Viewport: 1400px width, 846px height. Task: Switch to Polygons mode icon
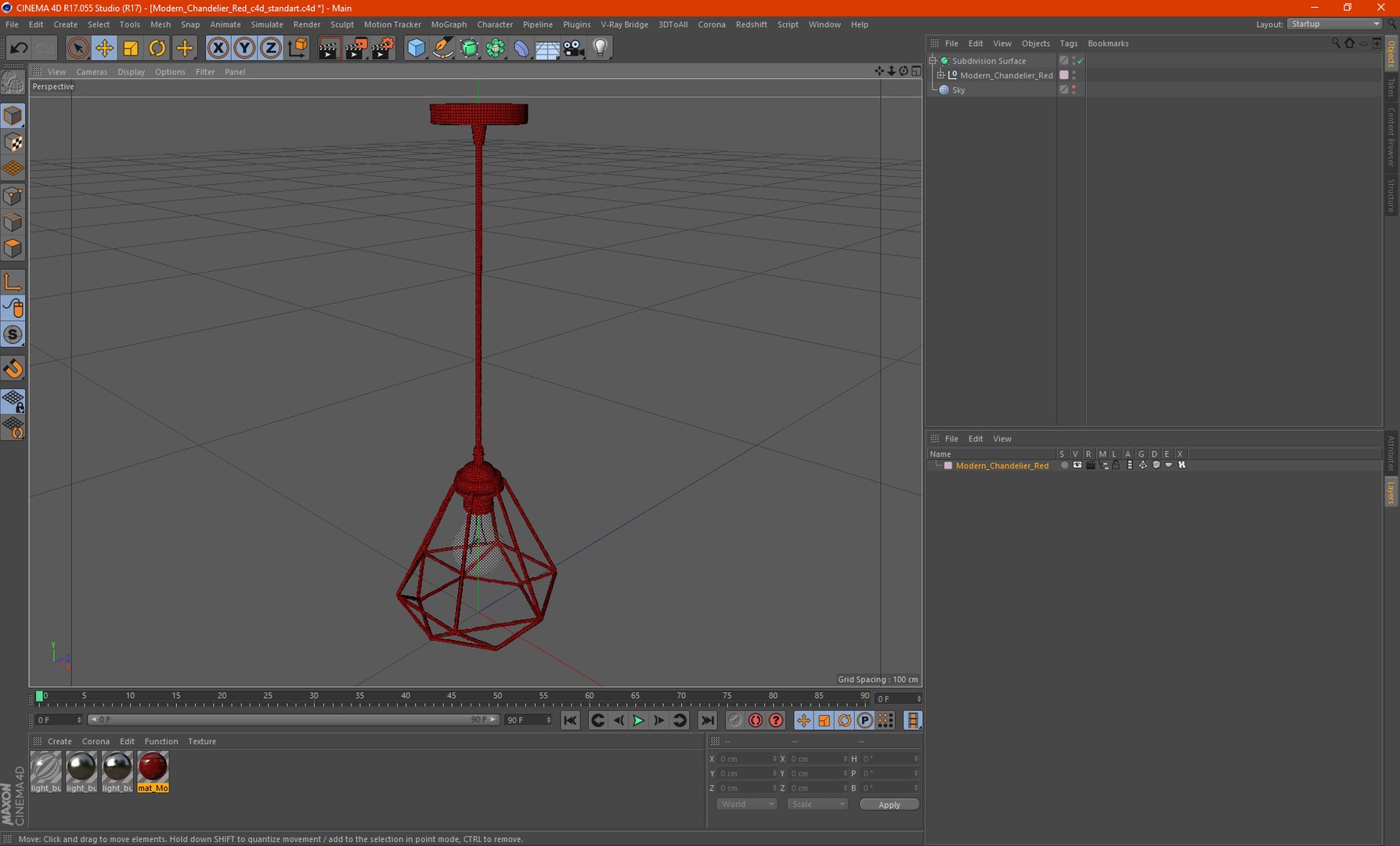coord(13,249)
